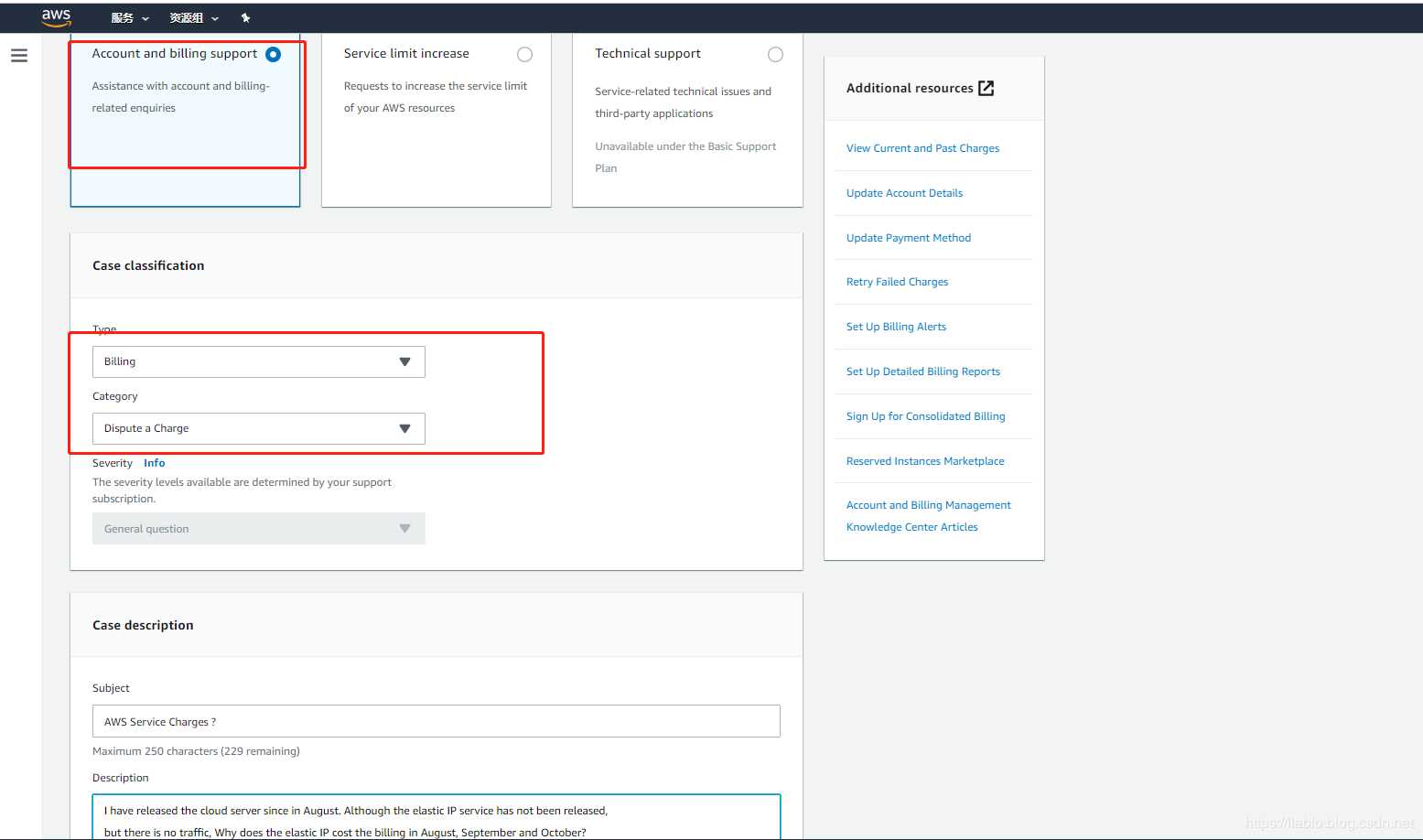Select Account and billing support radio button
This screenshot has height=840, width=1423.
[273, 55]
